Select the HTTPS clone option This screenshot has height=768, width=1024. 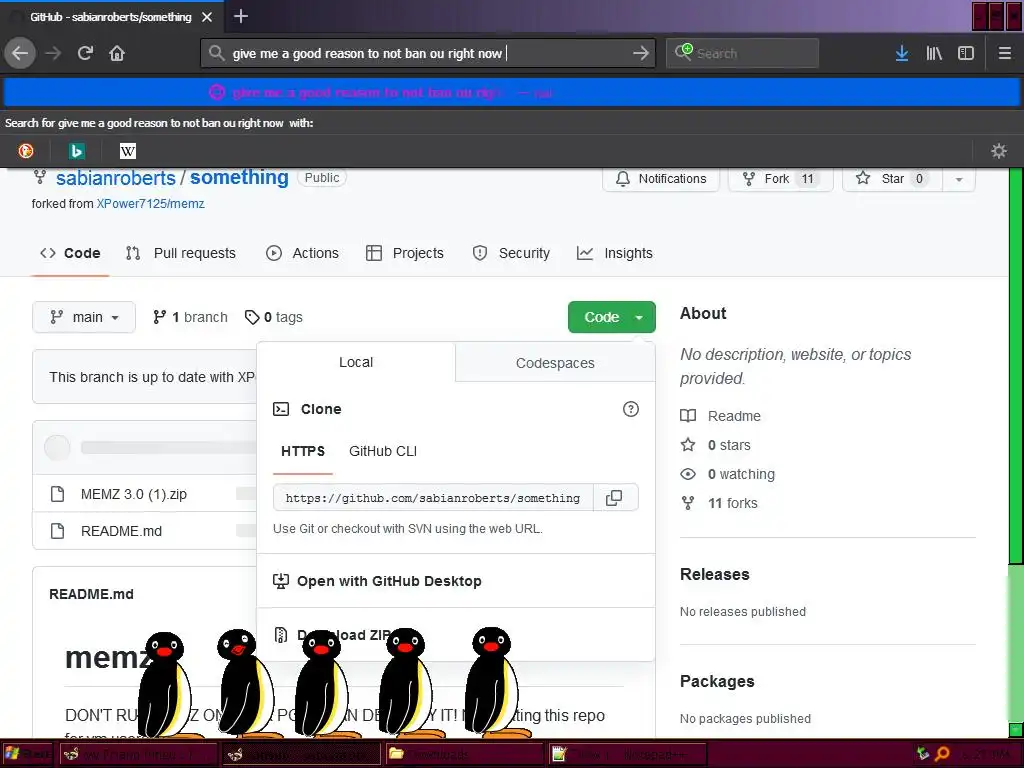[x=303, y=451]
